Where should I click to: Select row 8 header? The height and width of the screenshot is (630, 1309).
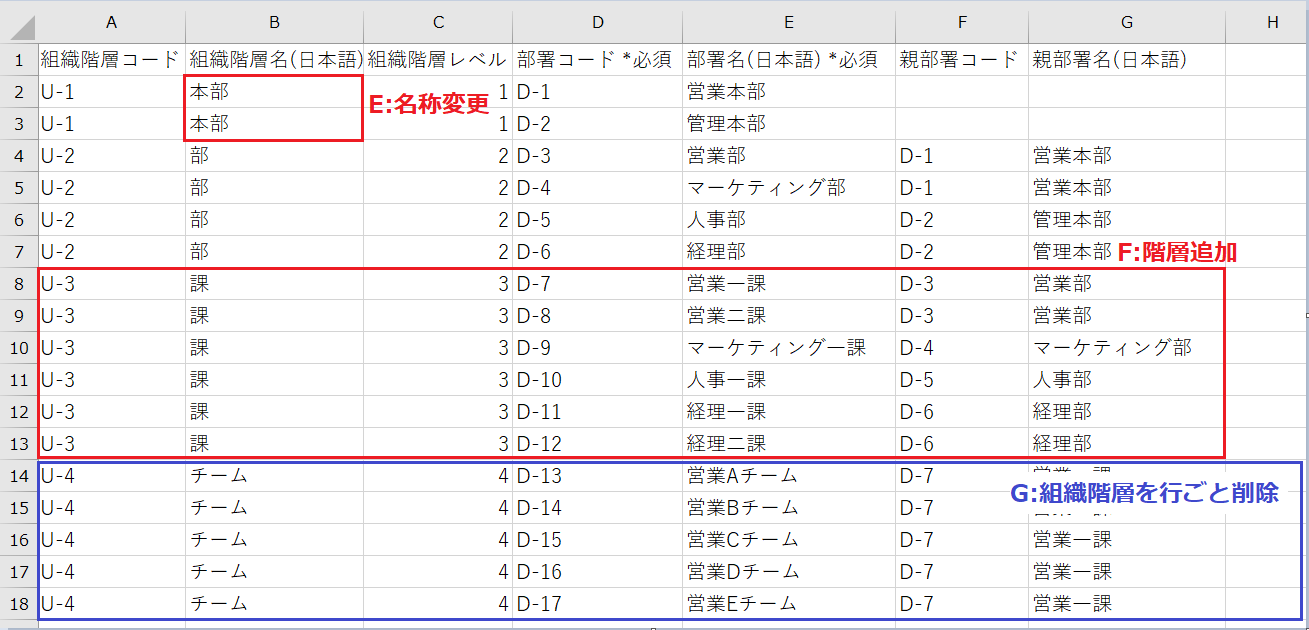pos(19,284)
